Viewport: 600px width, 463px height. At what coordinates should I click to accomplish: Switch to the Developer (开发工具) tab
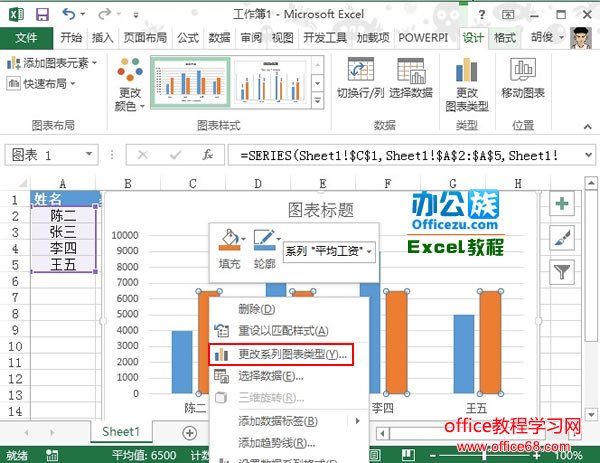point(325,37)
